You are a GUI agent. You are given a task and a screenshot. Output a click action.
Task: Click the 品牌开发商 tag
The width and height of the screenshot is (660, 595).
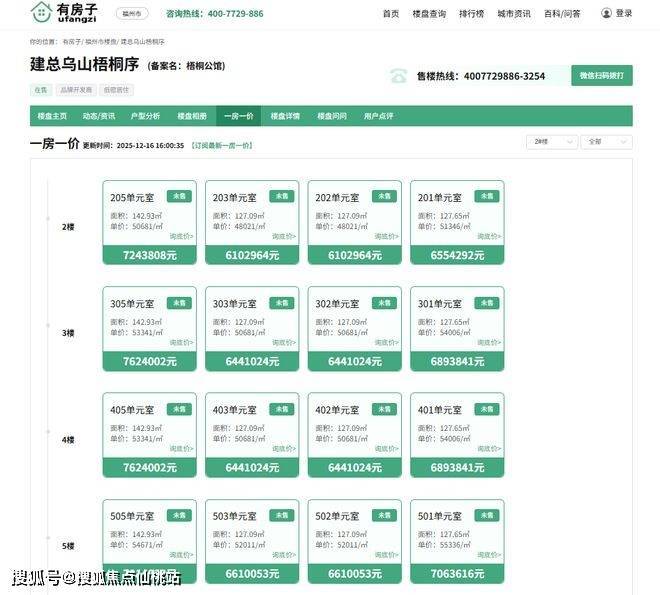[x=76, y=90]
